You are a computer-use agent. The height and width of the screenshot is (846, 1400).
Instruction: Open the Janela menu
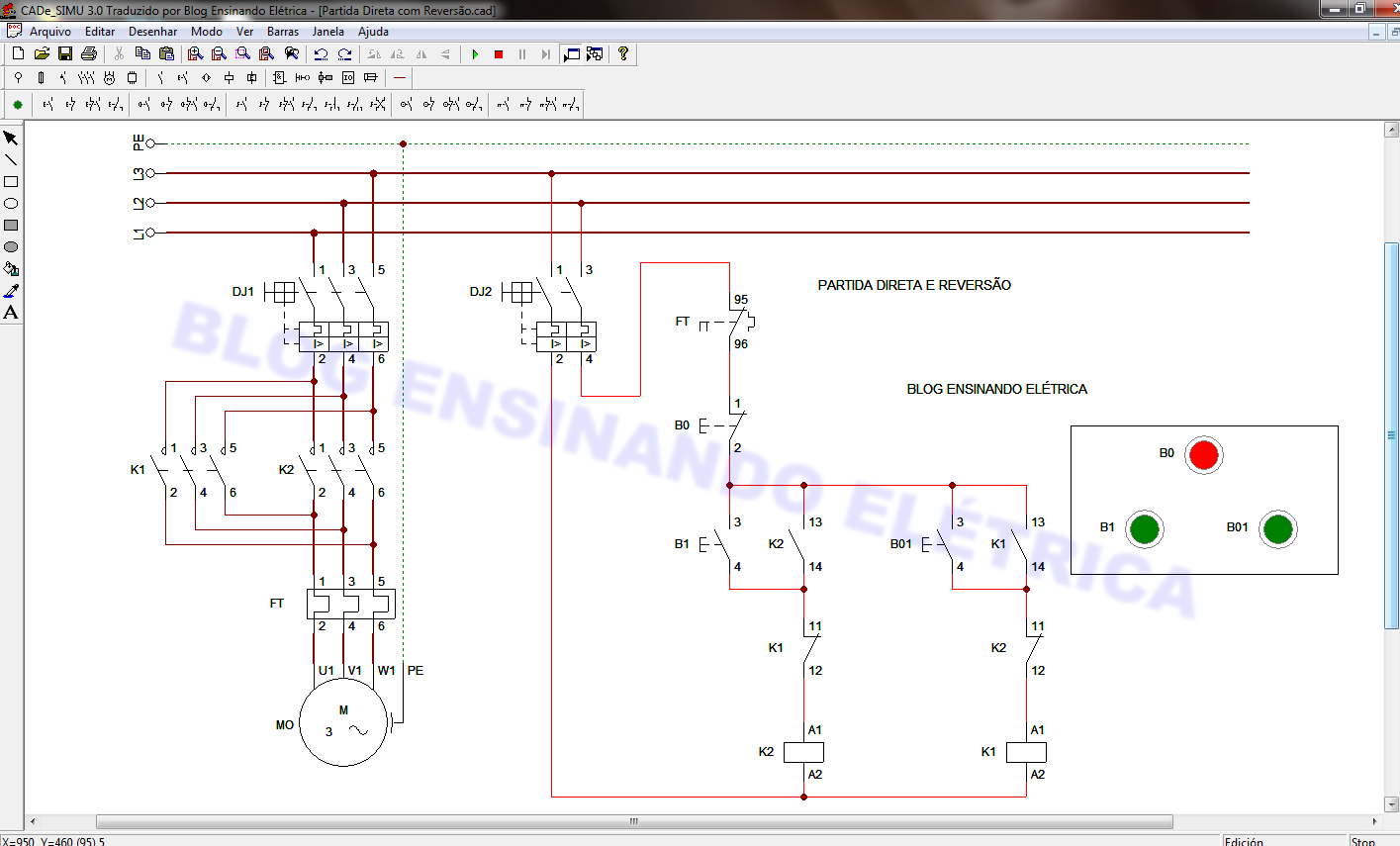coord(327,31)
